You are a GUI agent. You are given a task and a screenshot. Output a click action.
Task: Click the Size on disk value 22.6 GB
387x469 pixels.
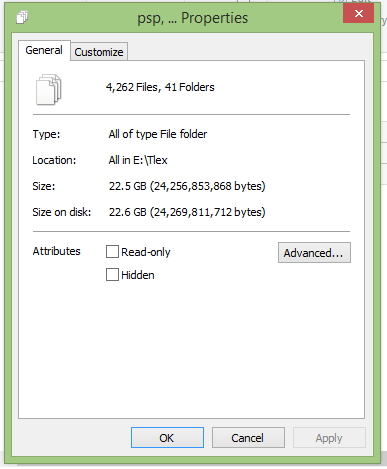pos(187,212)
